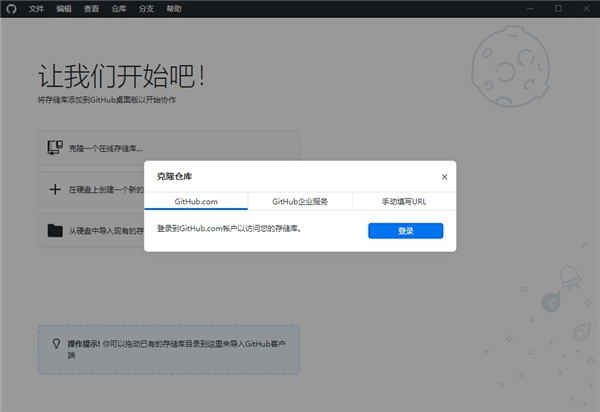This screenshot has width=600, height=412.
Task: Click the clone repository icon
Action: coord(55,147)
